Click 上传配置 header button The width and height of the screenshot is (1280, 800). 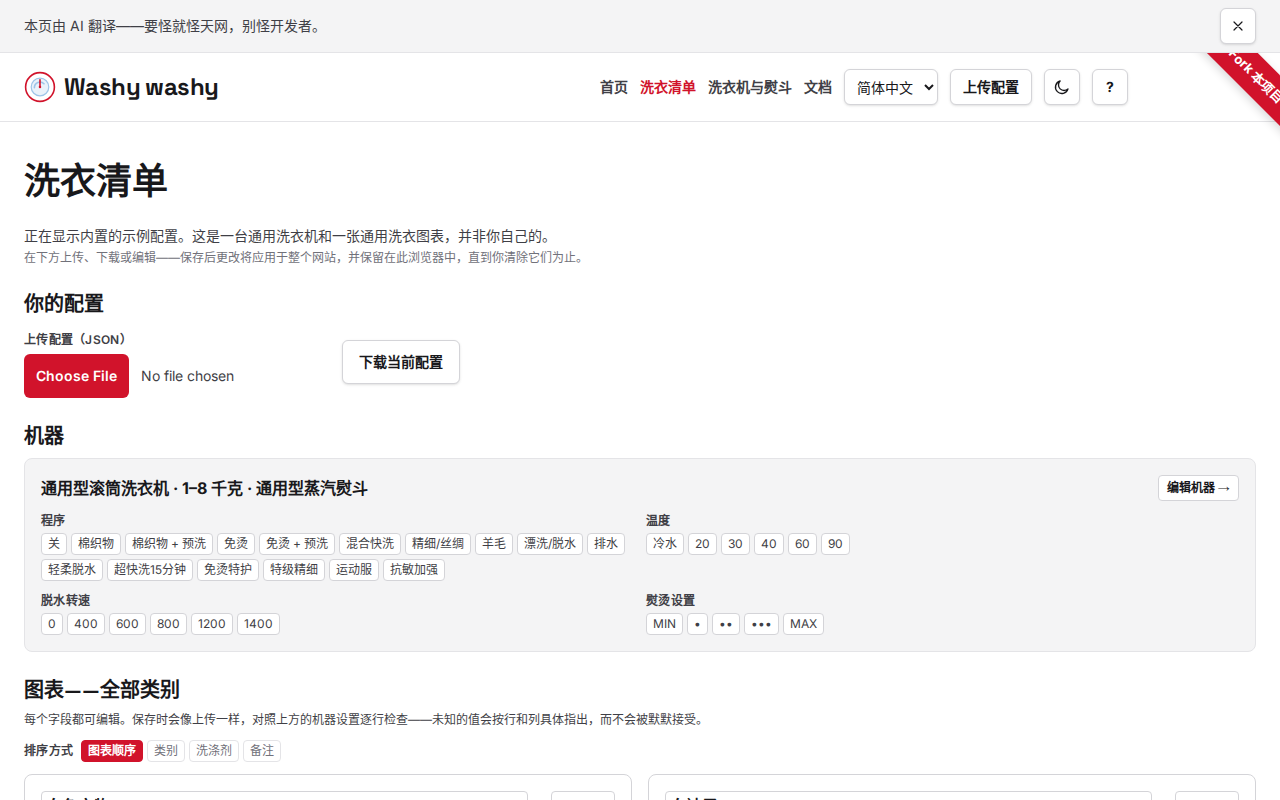[991, 87]
